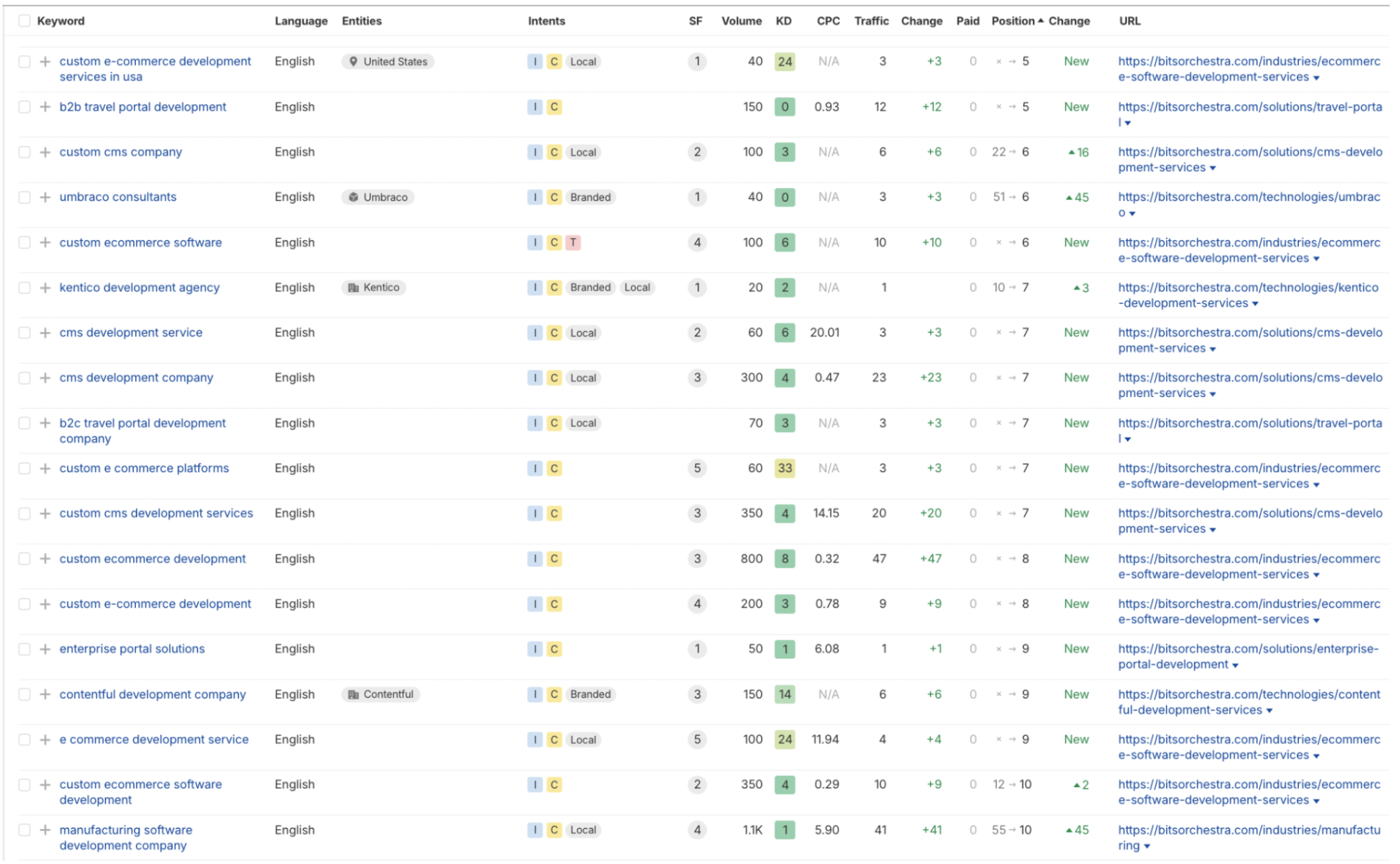Click the T intent badge for custom ecommerce software
Screen dimensions: 1400x864
pos(573,243)
